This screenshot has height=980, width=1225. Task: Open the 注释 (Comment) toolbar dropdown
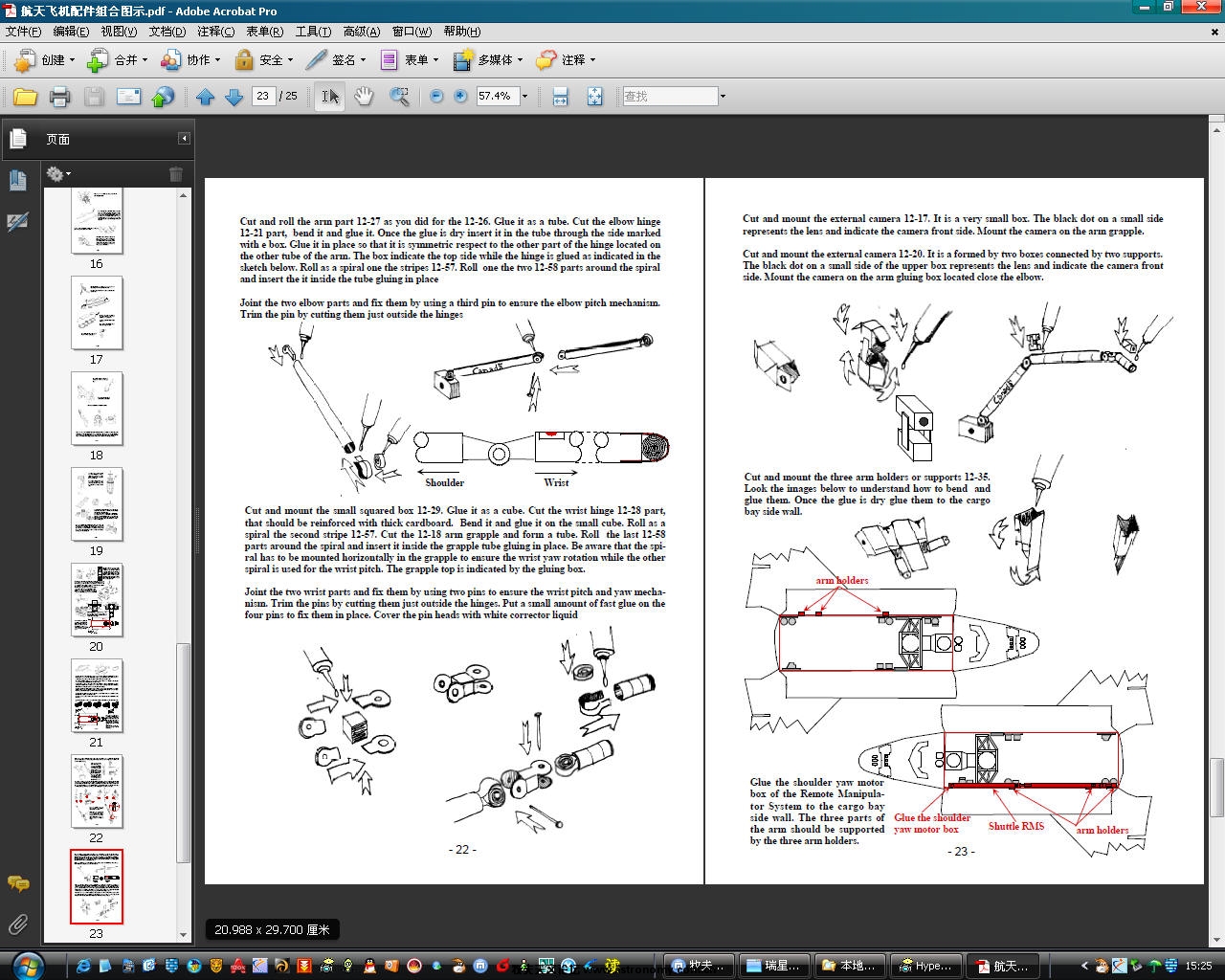pyautogui.click(x=566, y=60)
